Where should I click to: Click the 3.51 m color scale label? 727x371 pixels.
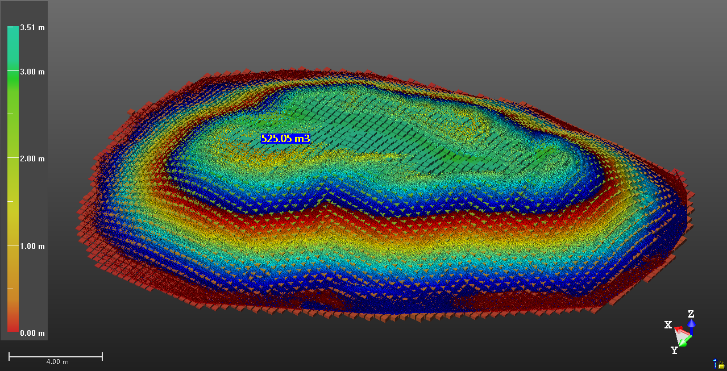point(32,28)
